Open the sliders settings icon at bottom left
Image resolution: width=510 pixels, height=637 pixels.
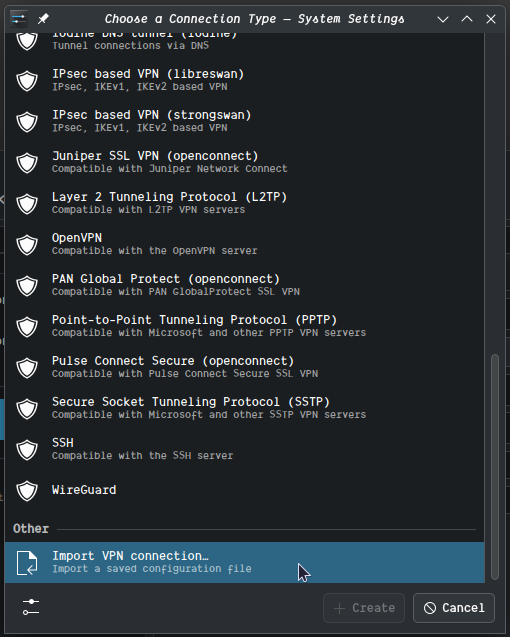coord(31,607)
